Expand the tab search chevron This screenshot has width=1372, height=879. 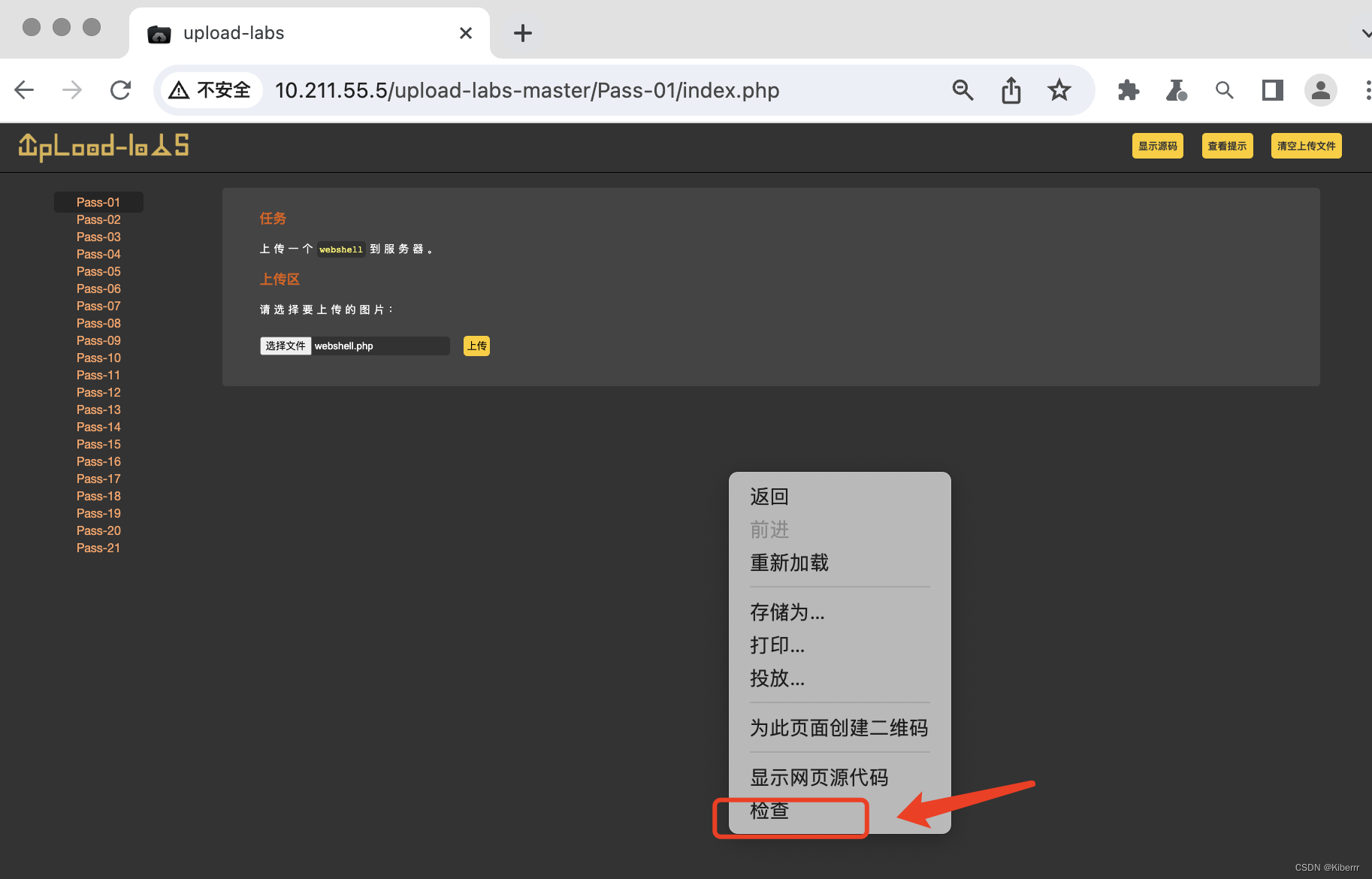pyautogui.click(x=1366, y=33)
